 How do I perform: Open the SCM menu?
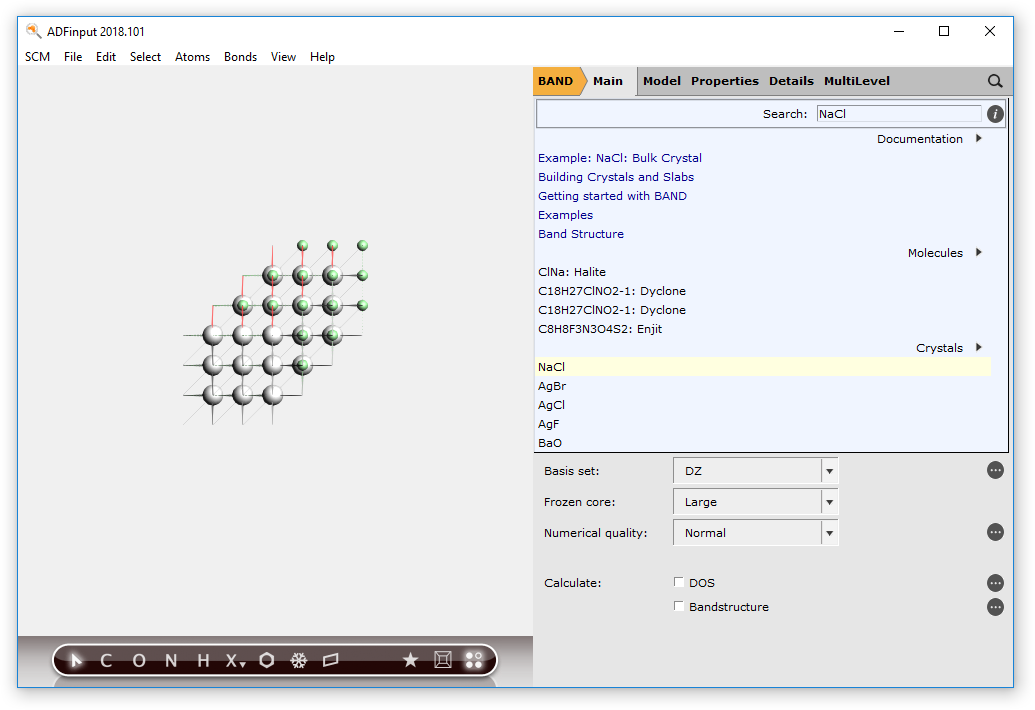(38, 57)
